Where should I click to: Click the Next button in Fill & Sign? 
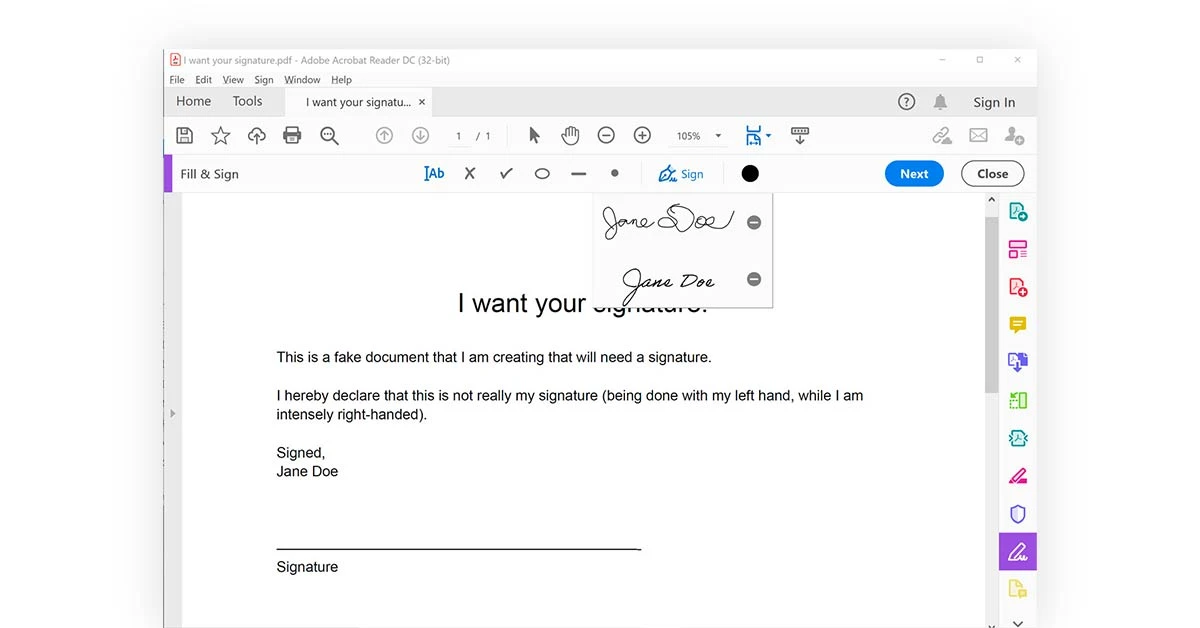913,173
